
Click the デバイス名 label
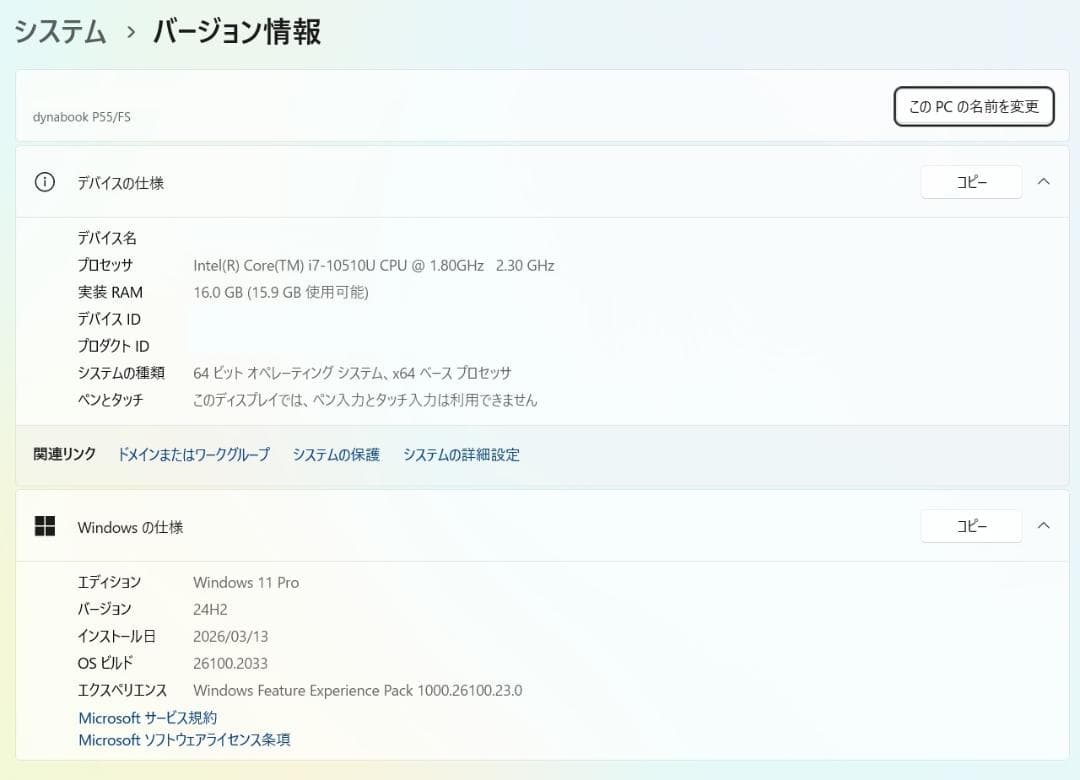tap(107, 238)
